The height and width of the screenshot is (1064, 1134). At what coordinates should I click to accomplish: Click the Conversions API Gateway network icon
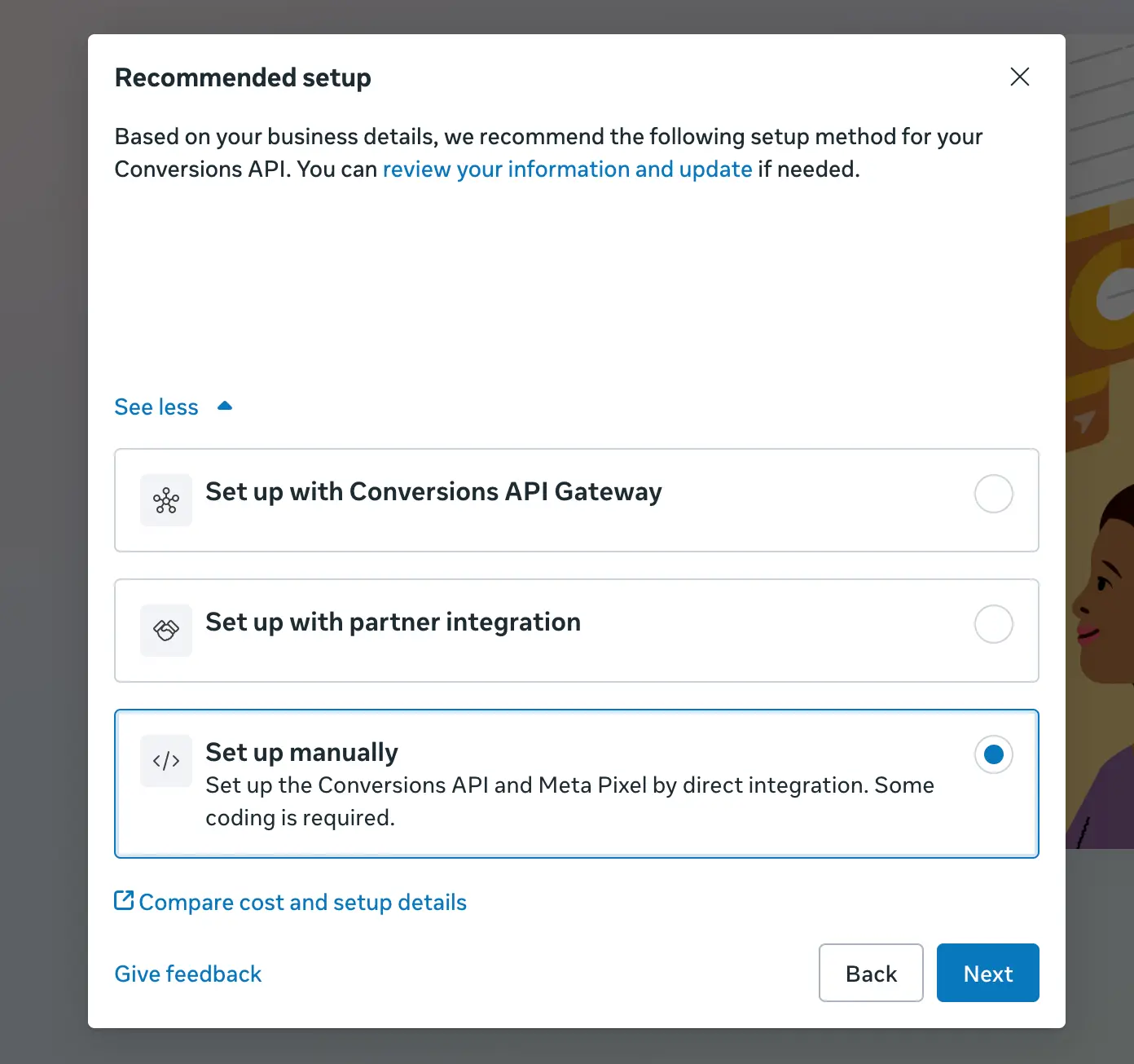click(166, 500)
